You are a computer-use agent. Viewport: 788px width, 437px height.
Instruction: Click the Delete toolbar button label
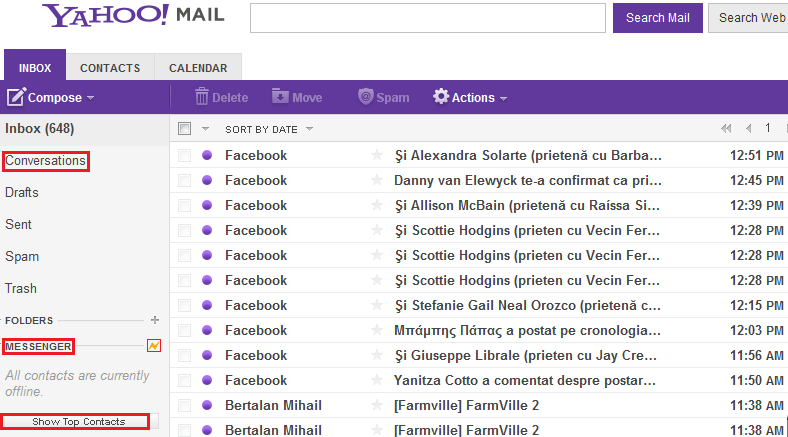pyautogui.click(x=230, y=97)
